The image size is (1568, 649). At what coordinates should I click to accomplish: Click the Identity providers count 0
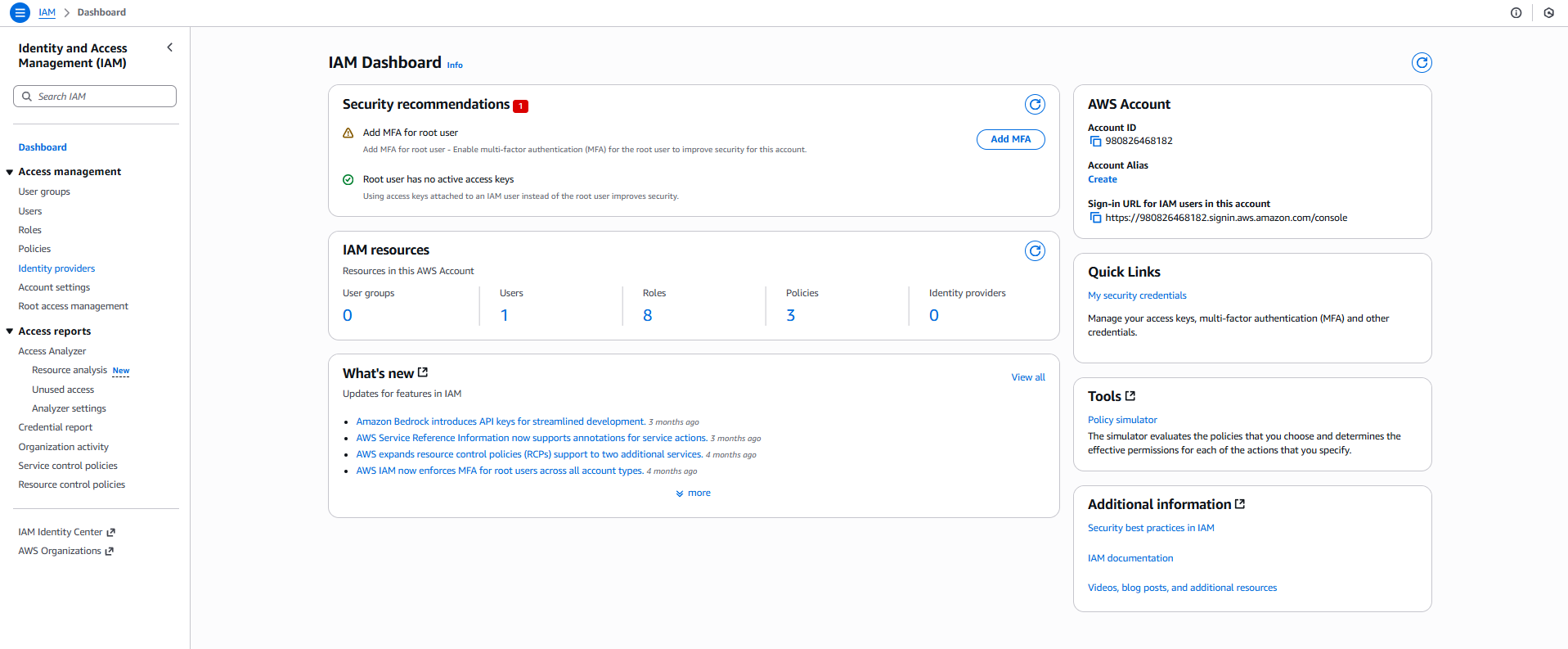934,315
